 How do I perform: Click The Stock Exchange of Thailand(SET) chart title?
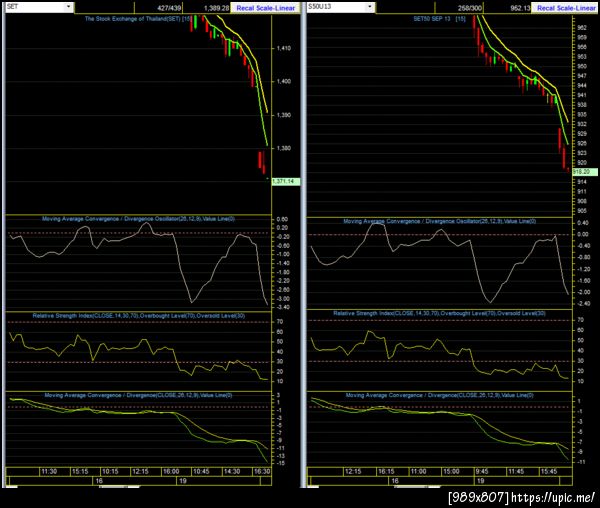(138, 19)
